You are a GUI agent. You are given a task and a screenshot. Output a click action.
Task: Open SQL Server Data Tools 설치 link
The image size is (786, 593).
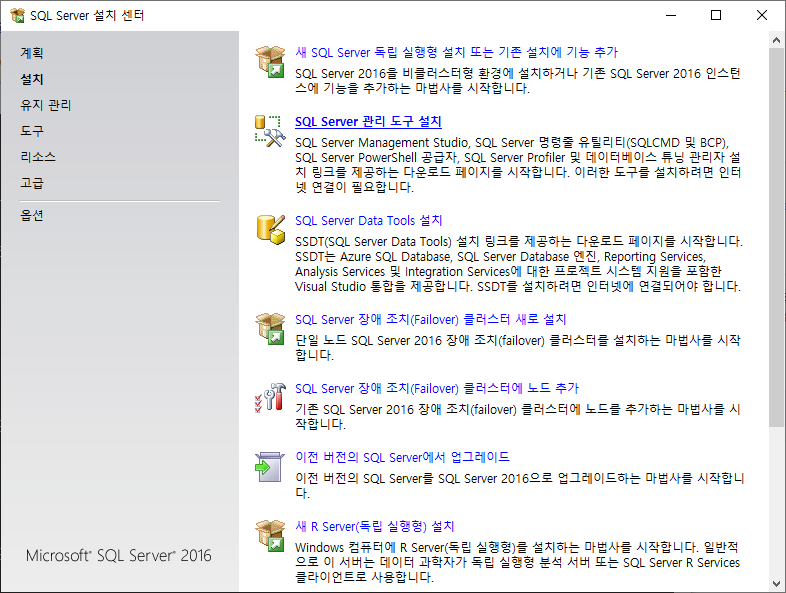368,221
